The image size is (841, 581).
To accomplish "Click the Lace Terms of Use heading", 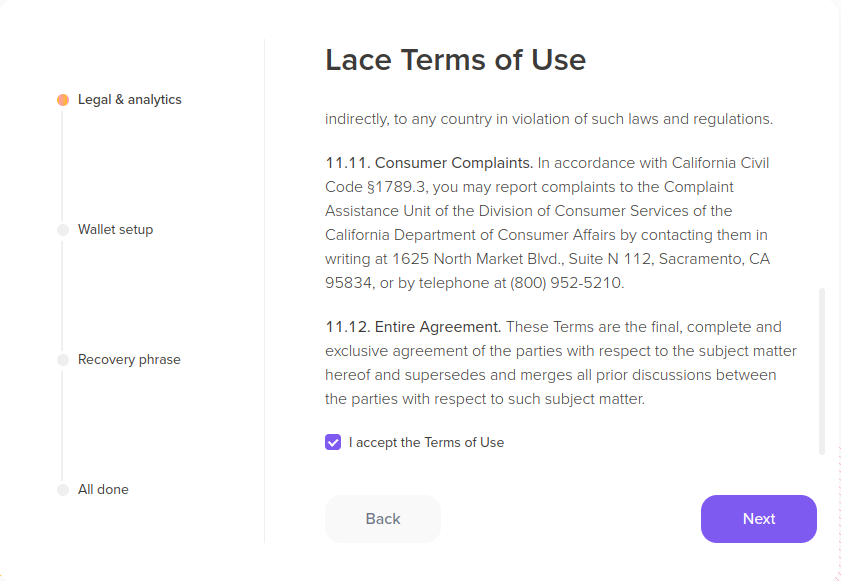I will pyautogui.click(x=455, y=60).
